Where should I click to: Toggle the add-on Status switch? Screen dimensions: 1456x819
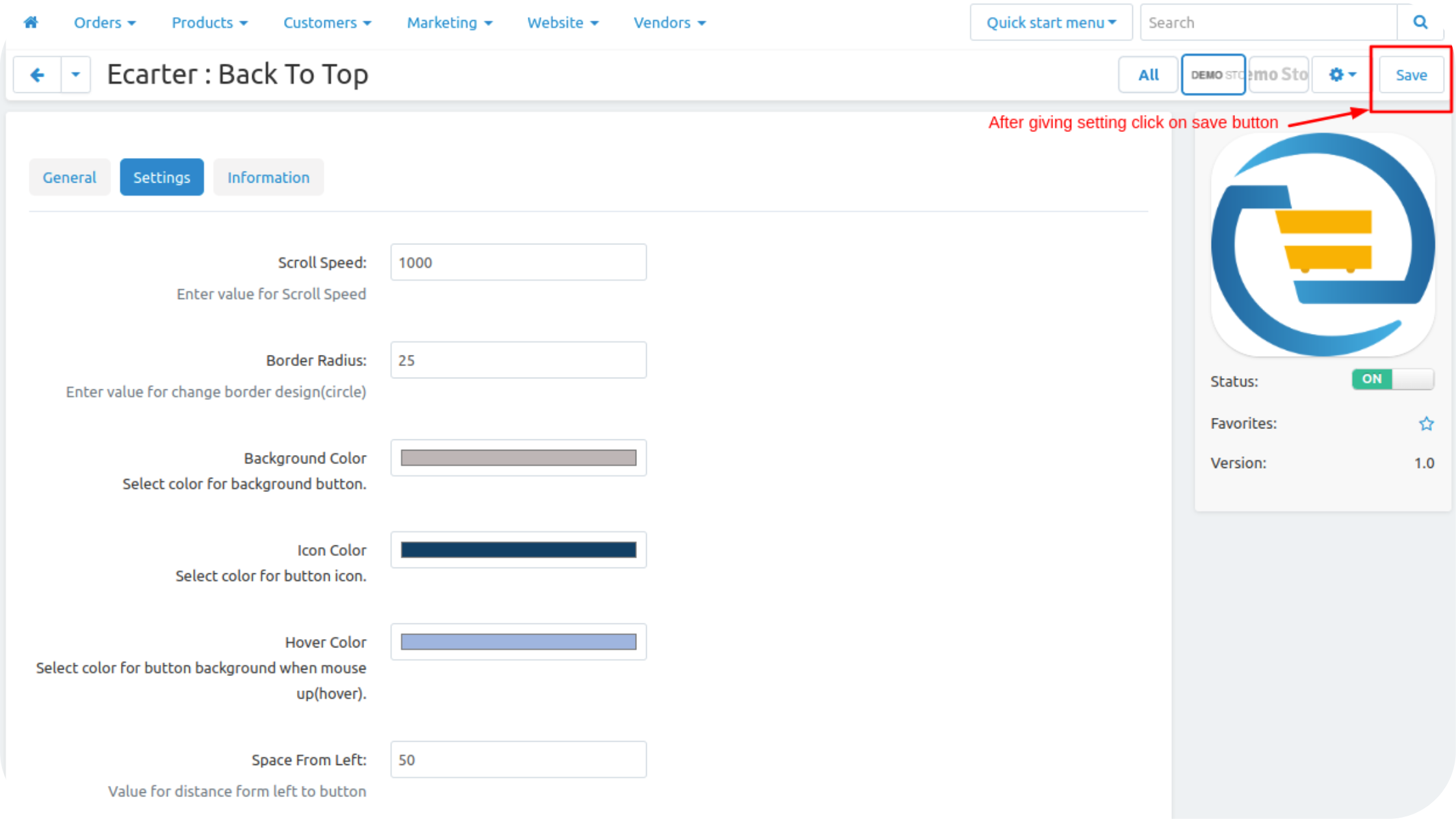(x=1392, y=380)
